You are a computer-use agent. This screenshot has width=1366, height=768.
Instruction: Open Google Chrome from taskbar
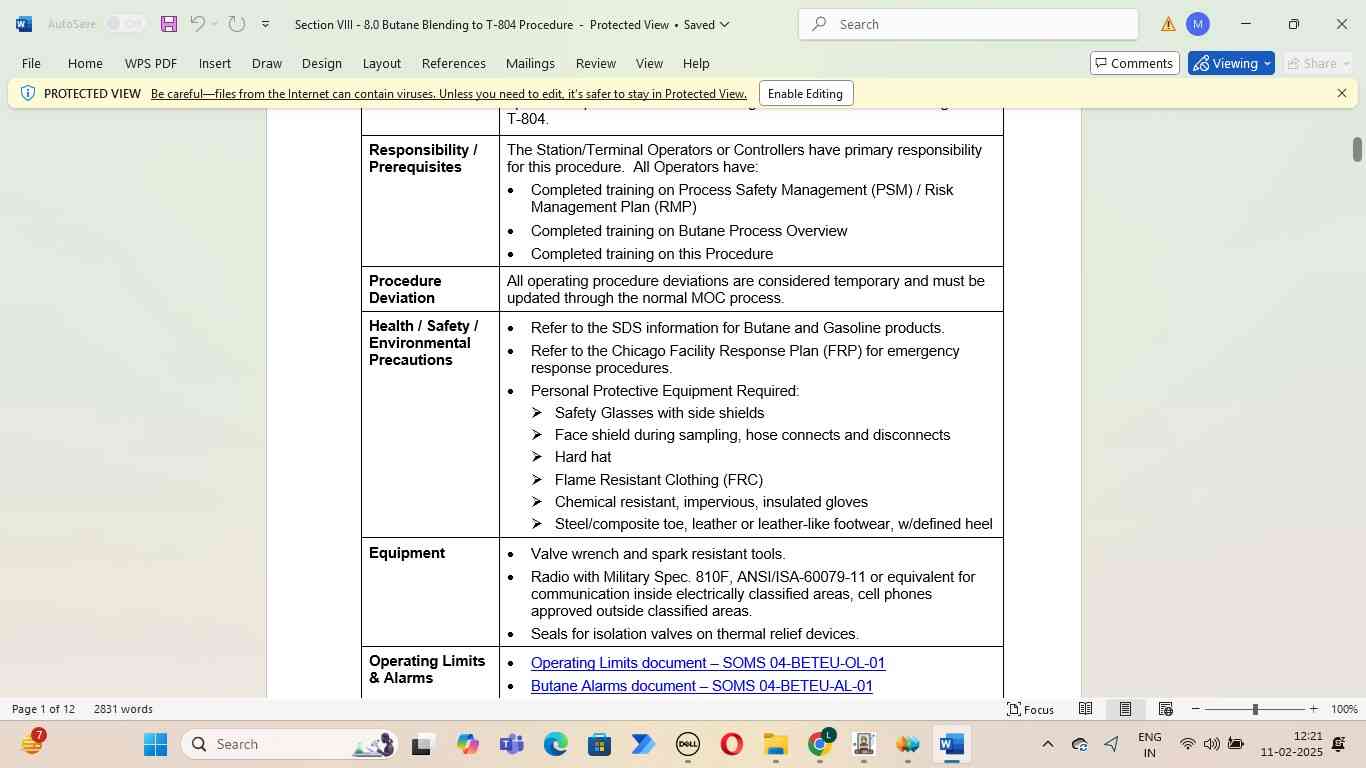click(x=820, y=745)
